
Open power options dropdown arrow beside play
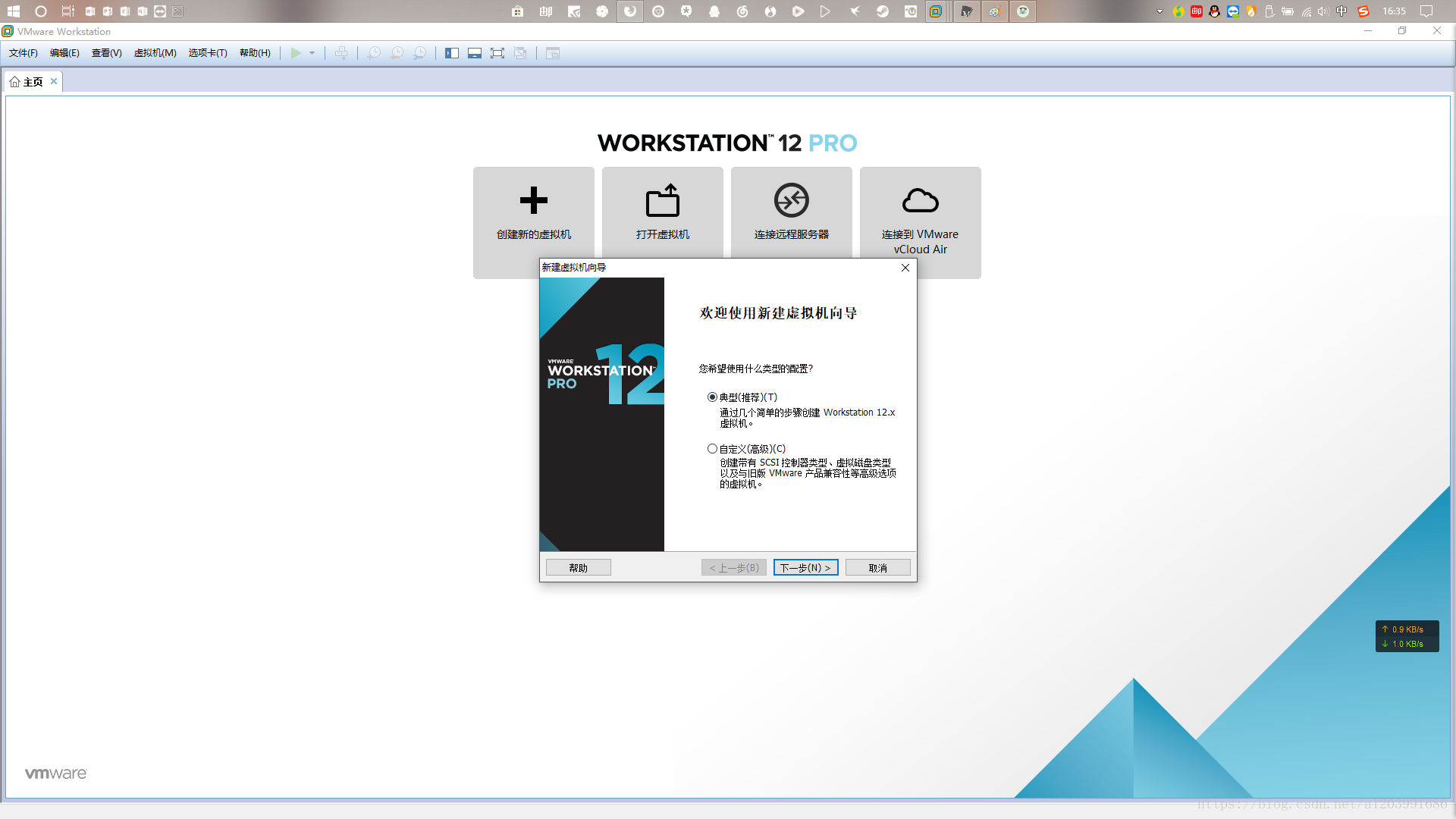pos(312,53)
